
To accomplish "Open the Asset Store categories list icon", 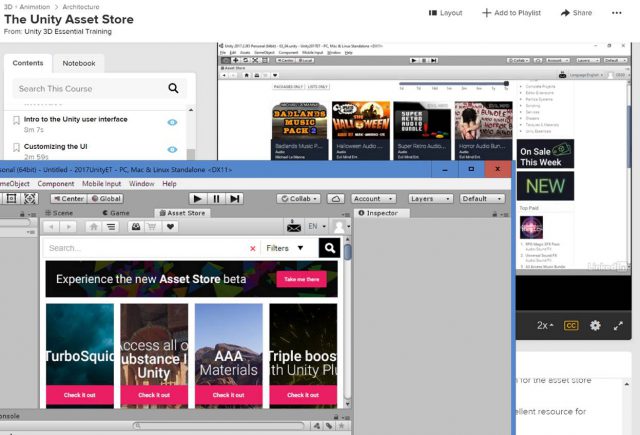I will [x=111, y=226].
